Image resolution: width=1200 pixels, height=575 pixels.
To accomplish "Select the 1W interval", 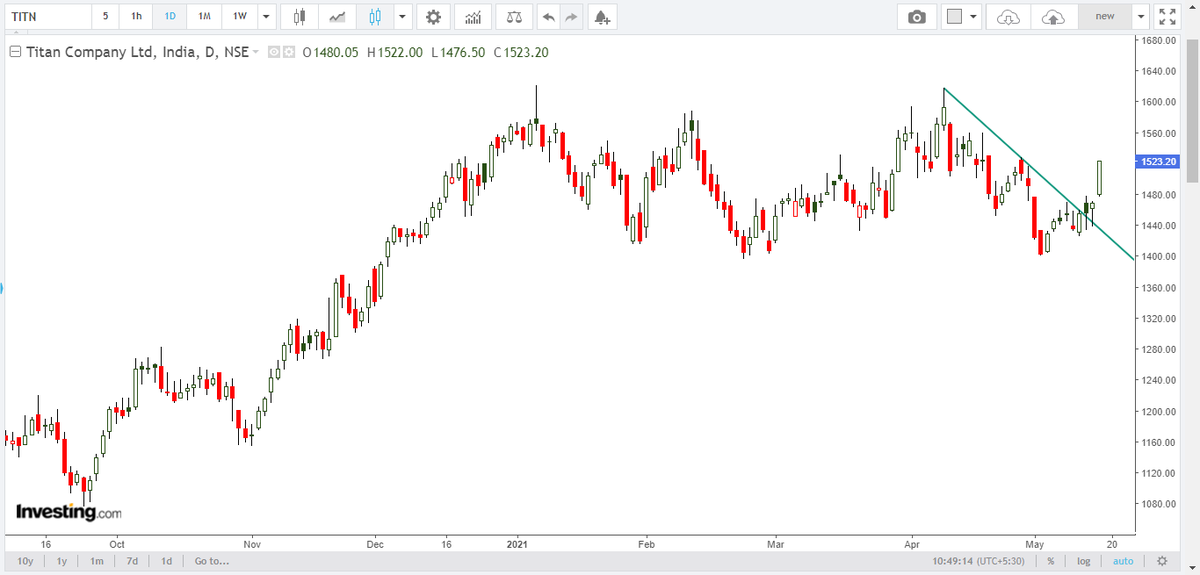I will coord(239,17).
